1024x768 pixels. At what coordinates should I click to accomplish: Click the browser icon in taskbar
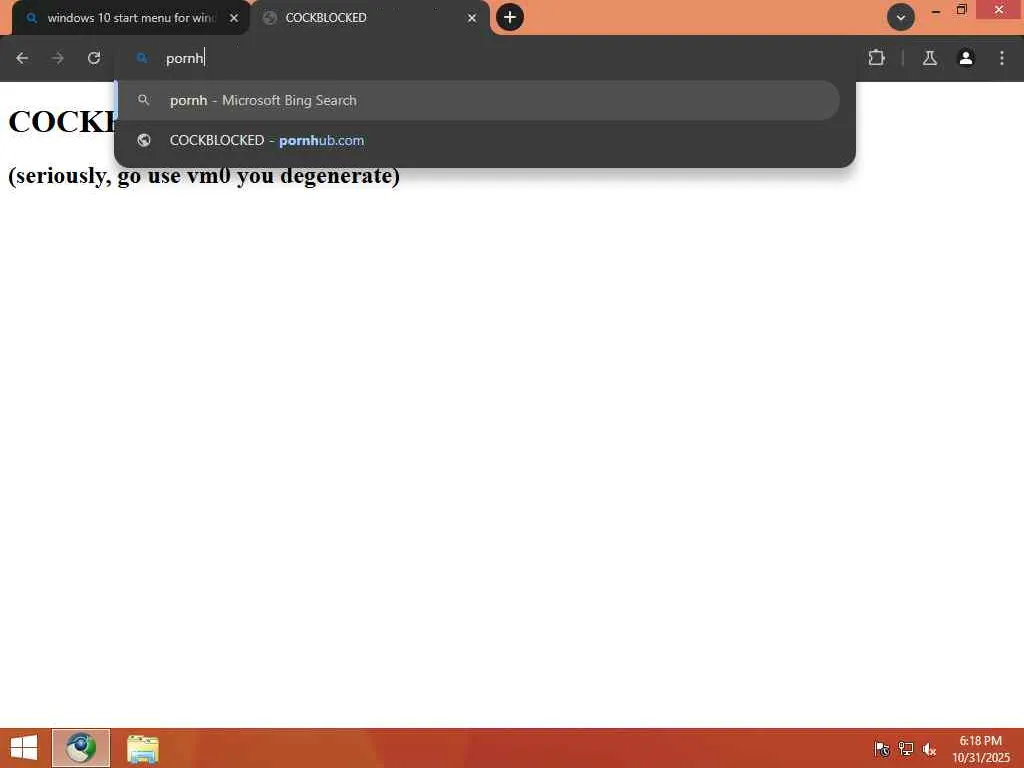(x=81, y=748)
